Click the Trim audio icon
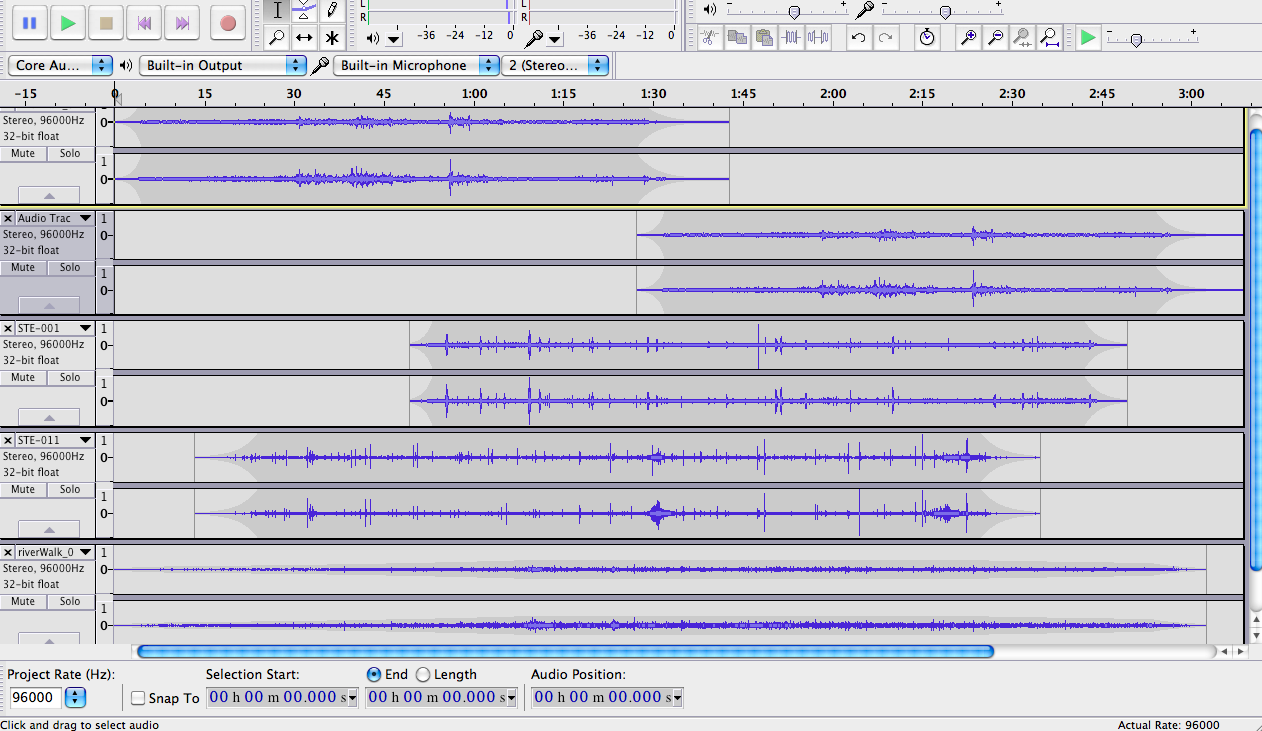This screenshot has width=1262, height=731. [791, 38]
